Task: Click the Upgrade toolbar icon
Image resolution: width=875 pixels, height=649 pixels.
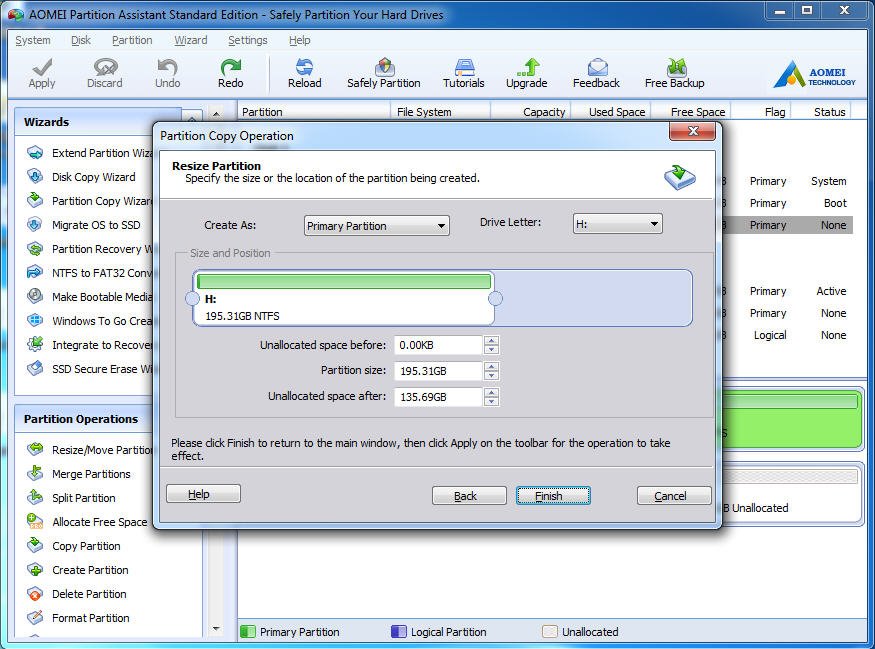Action: (526, 73)
